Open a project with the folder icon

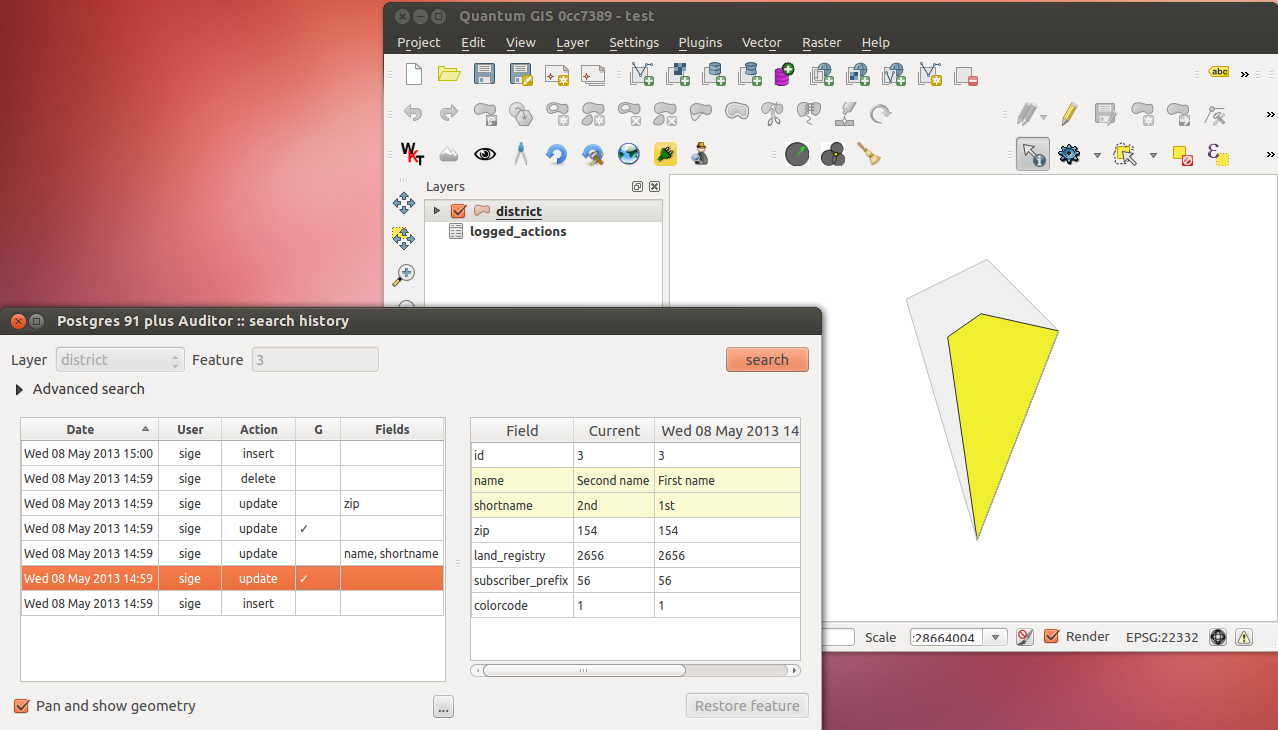(x=448, y=74)
